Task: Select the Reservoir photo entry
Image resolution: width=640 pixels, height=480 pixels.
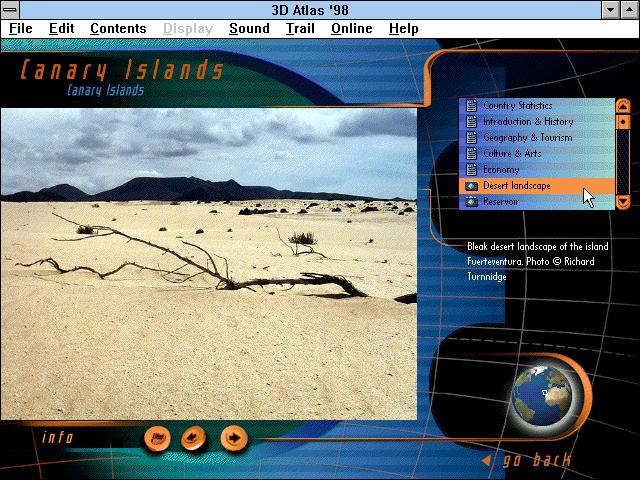Action: pos(537,202)
